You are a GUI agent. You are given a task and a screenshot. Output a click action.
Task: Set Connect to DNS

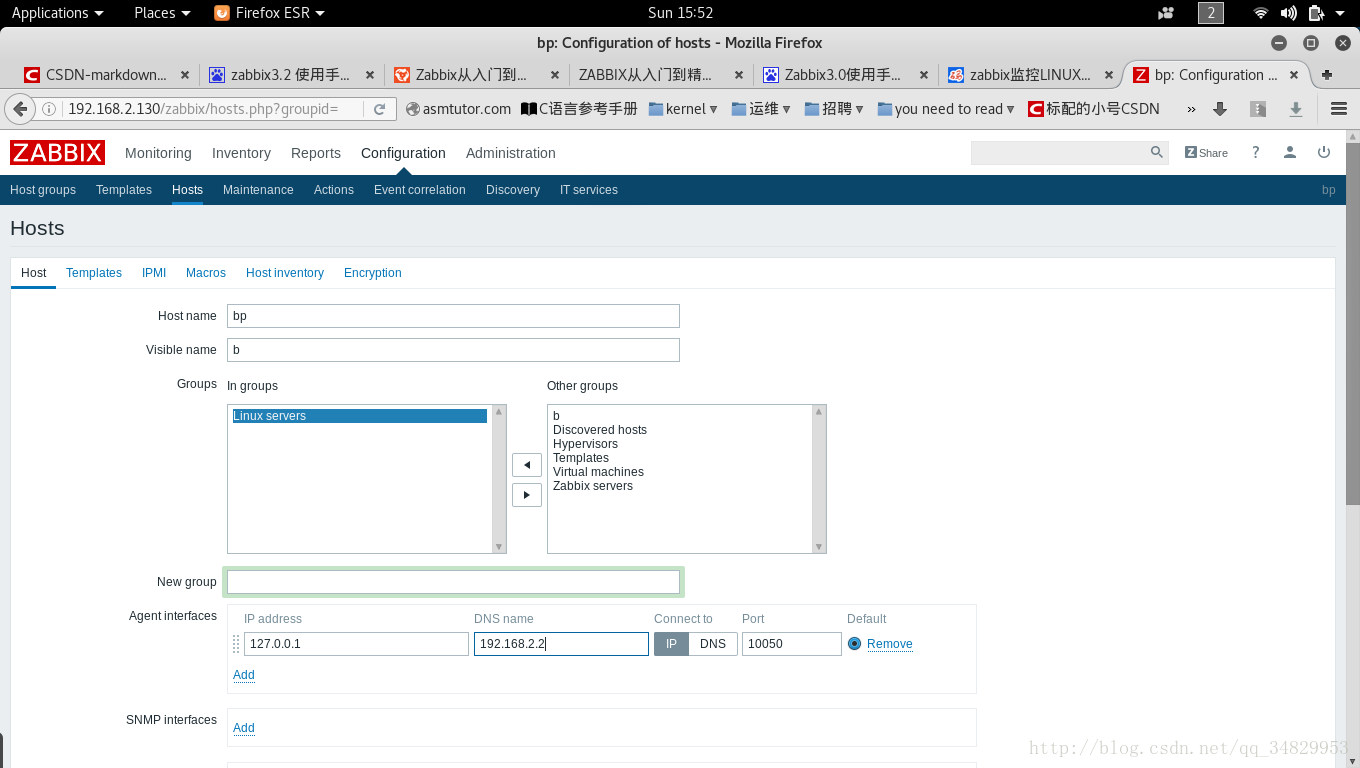click(713, 644)
